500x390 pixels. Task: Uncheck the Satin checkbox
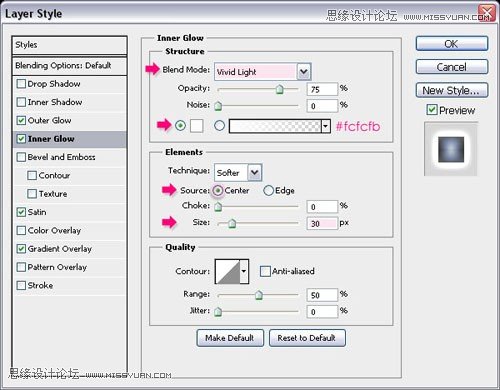(21, 212)
